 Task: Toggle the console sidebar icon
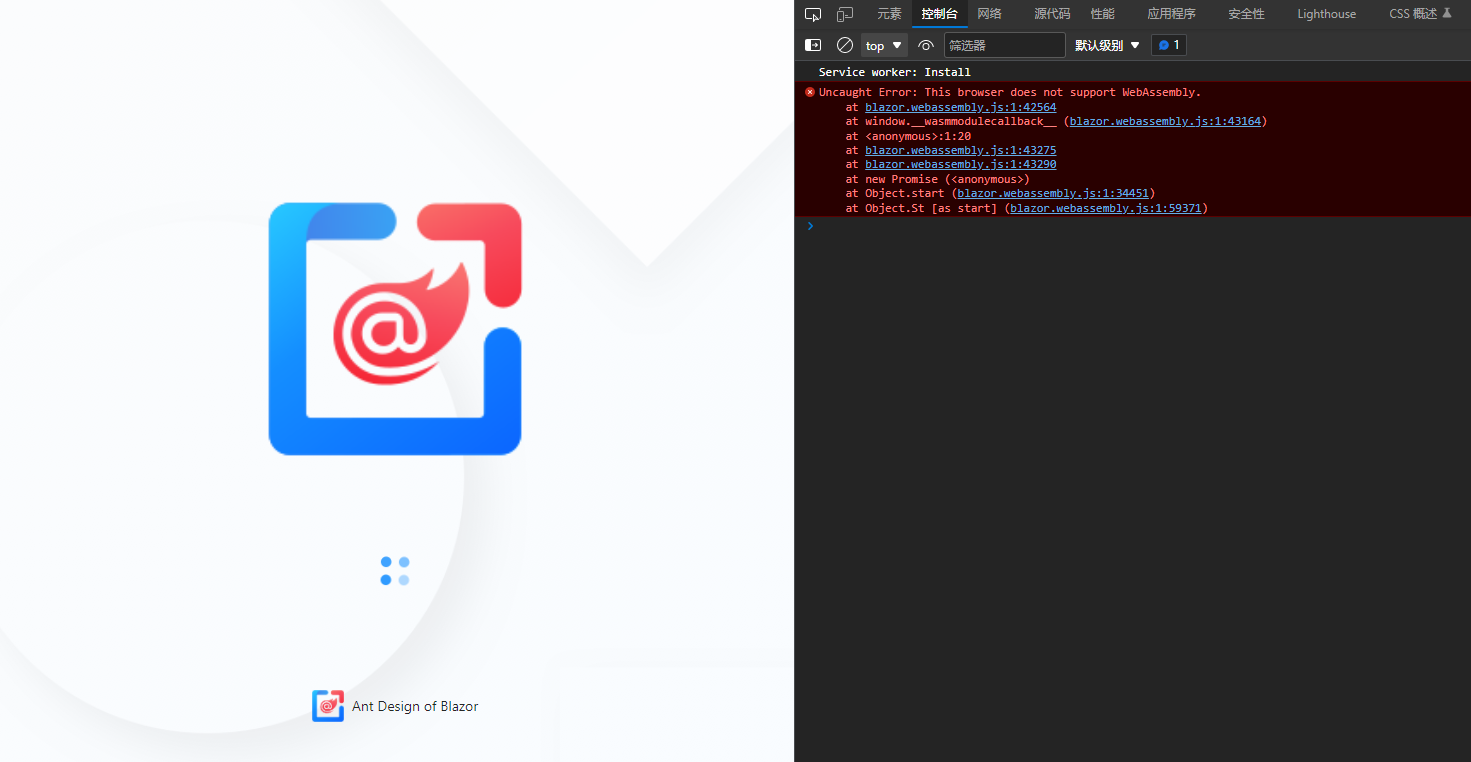pos(813,45)
